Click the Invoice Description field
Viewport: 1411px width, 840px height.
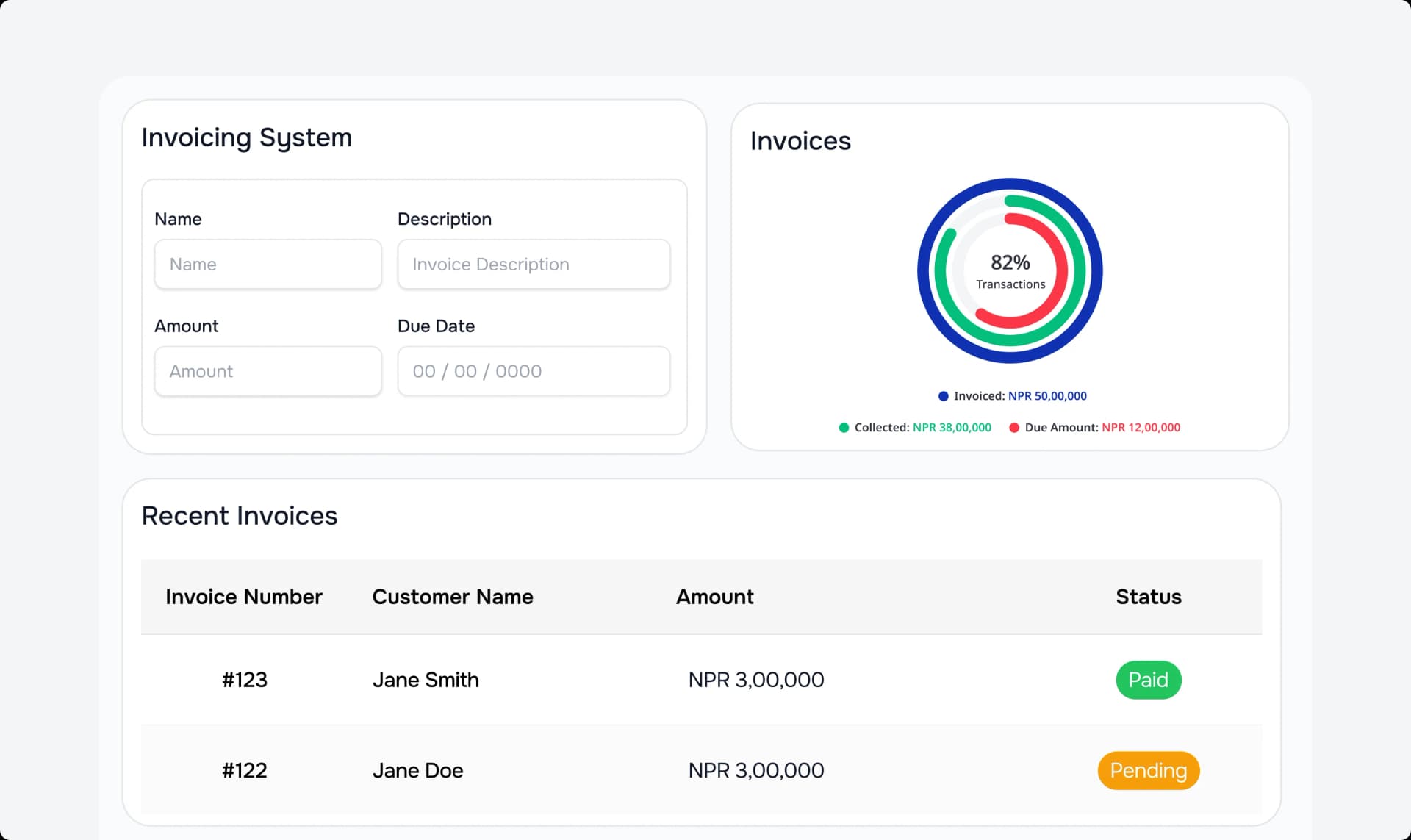point(534,264)
